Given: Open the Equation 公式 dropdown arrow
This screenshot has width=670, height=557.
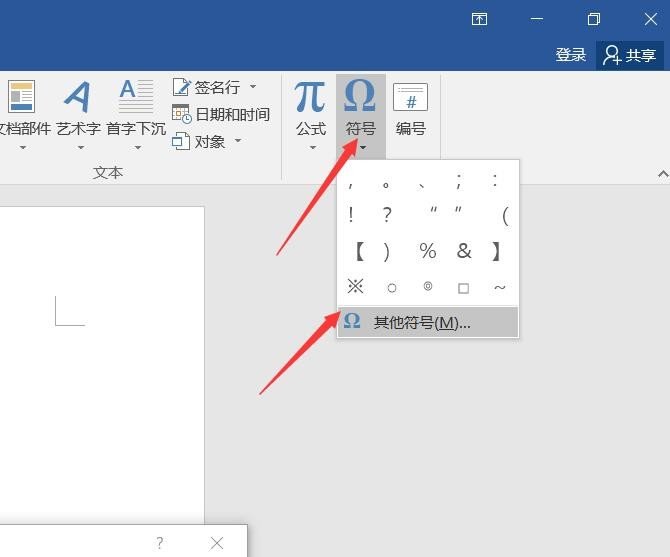Looking at the screenshot, I should click(311, 148).
